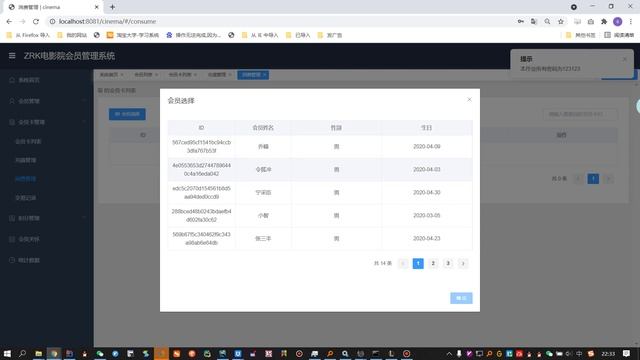Click previous page arrow in dialog pagination

pos(403,264)
